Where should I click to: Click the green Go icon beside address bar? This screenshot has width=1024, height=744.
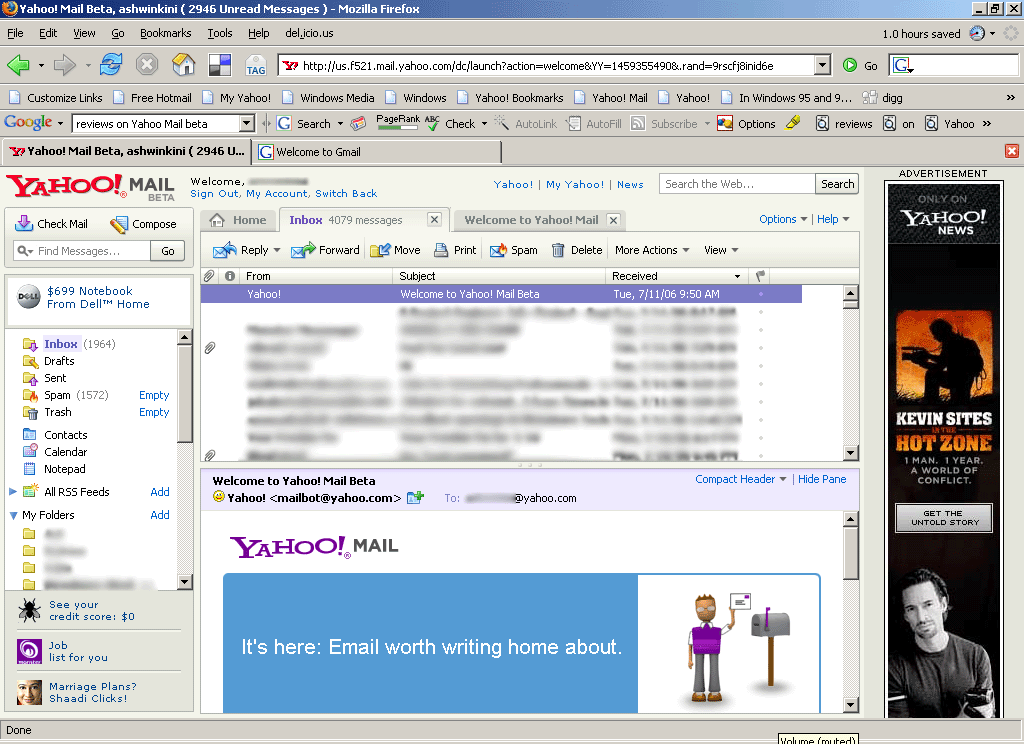coord(850,65)
